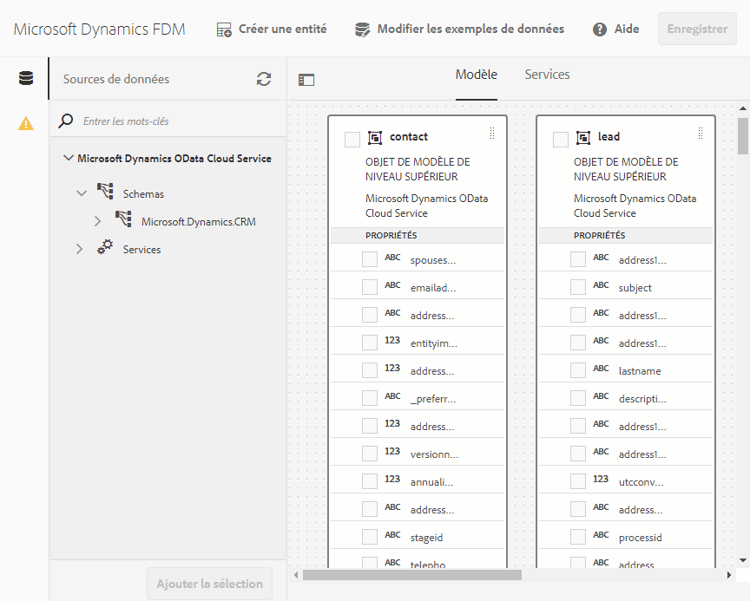This screenshot has height=601, width=750.
Task: Expand the Microsoft.Dynamics.CRM schema
Action: [x=97, y=221]
